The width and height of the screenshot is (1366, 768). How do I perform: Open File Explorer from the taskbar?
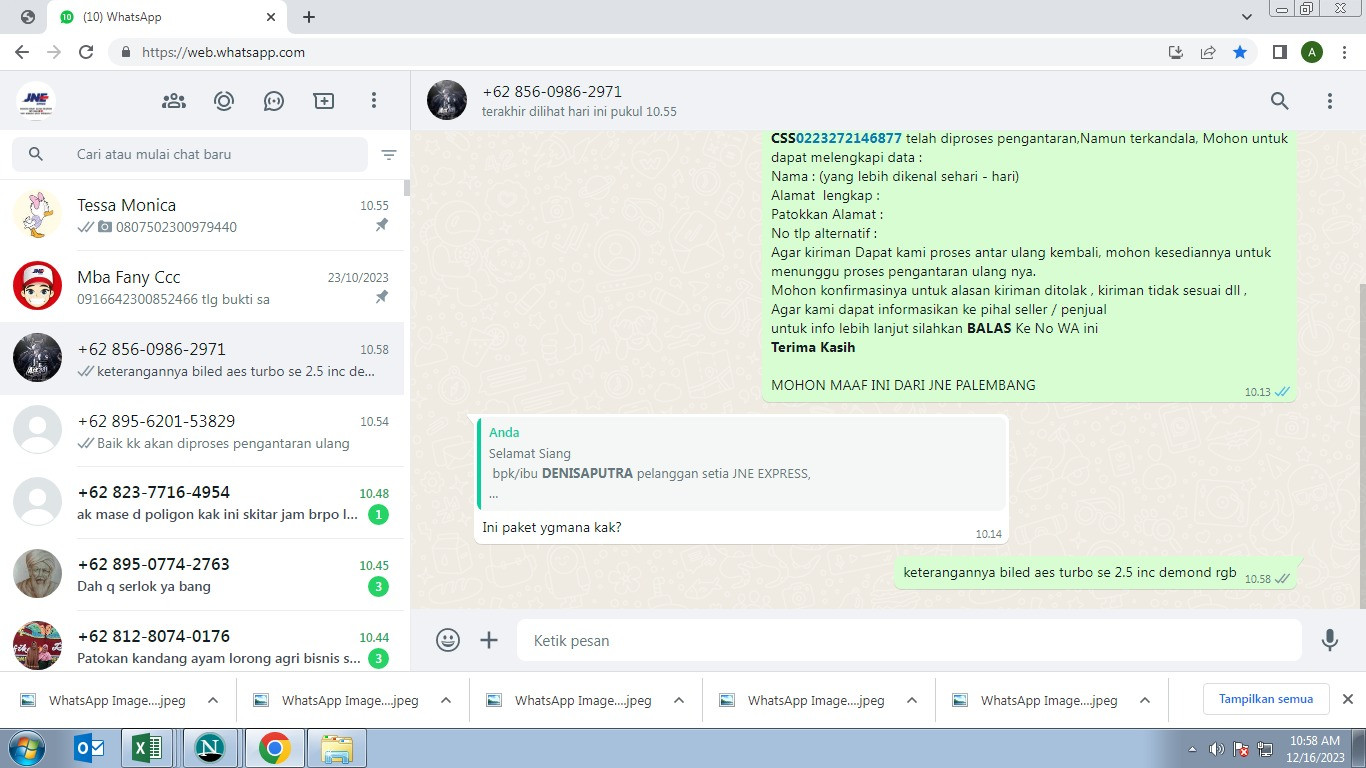coord(337,748)
